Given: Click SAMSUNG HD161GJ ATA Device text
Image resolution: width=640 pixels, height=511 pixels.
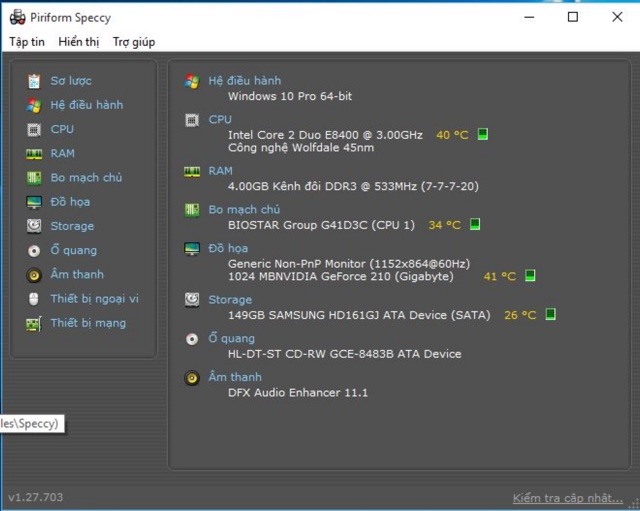Looking at the screenshot, I should pos(358,315).
